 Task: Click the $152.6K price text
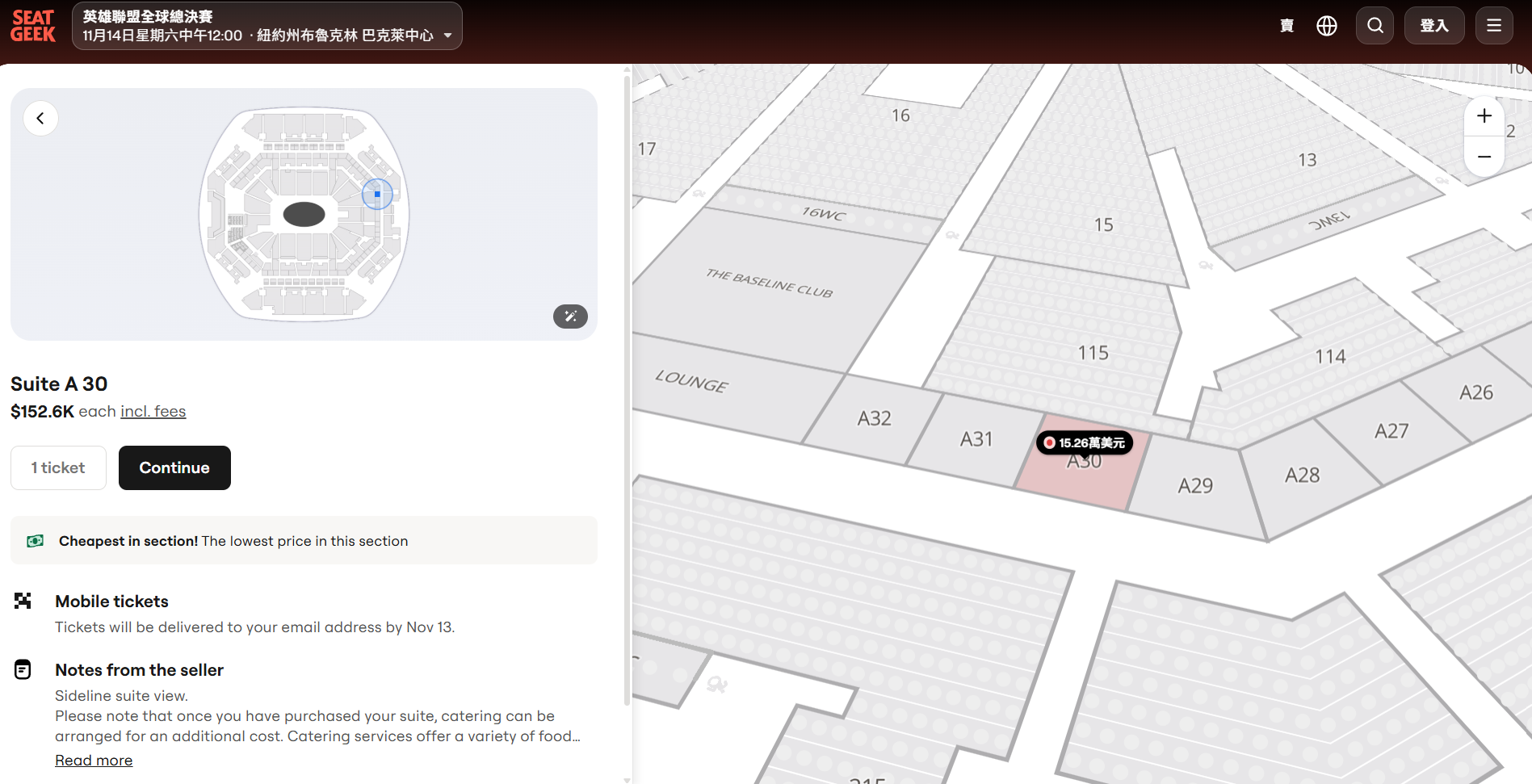pyautogui.click(x=42, y=411)
